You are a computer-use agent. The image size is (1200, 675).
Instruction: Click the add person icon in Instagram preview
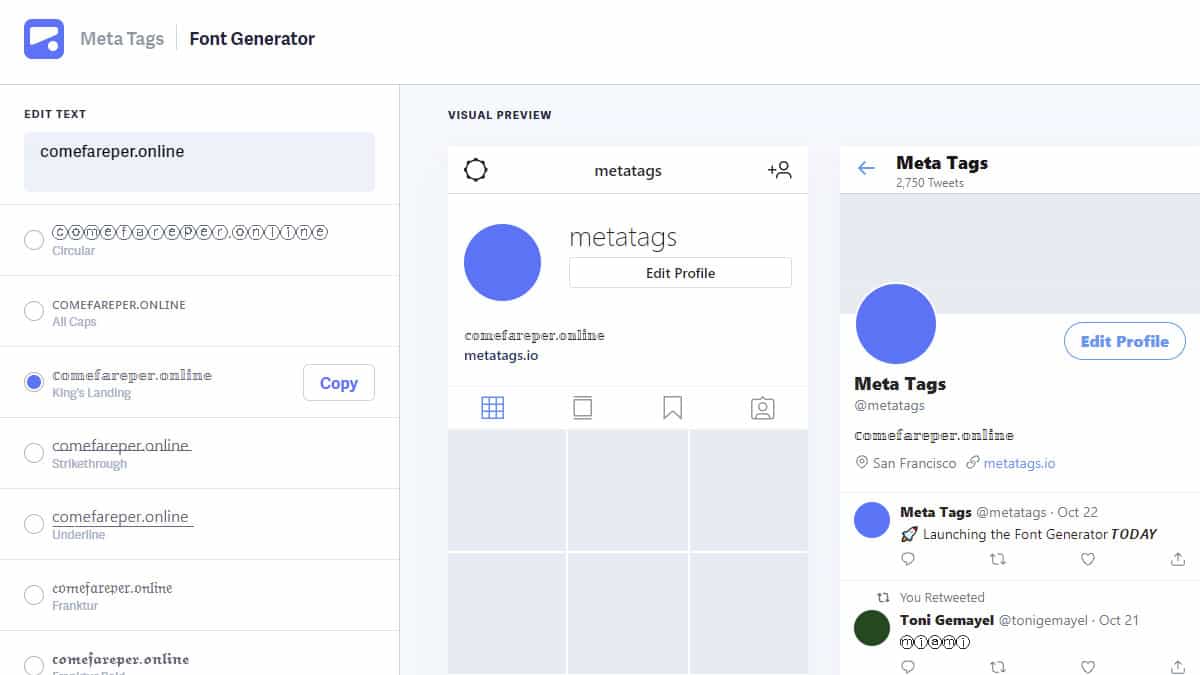pyautogui.click(x=779, y=170)
